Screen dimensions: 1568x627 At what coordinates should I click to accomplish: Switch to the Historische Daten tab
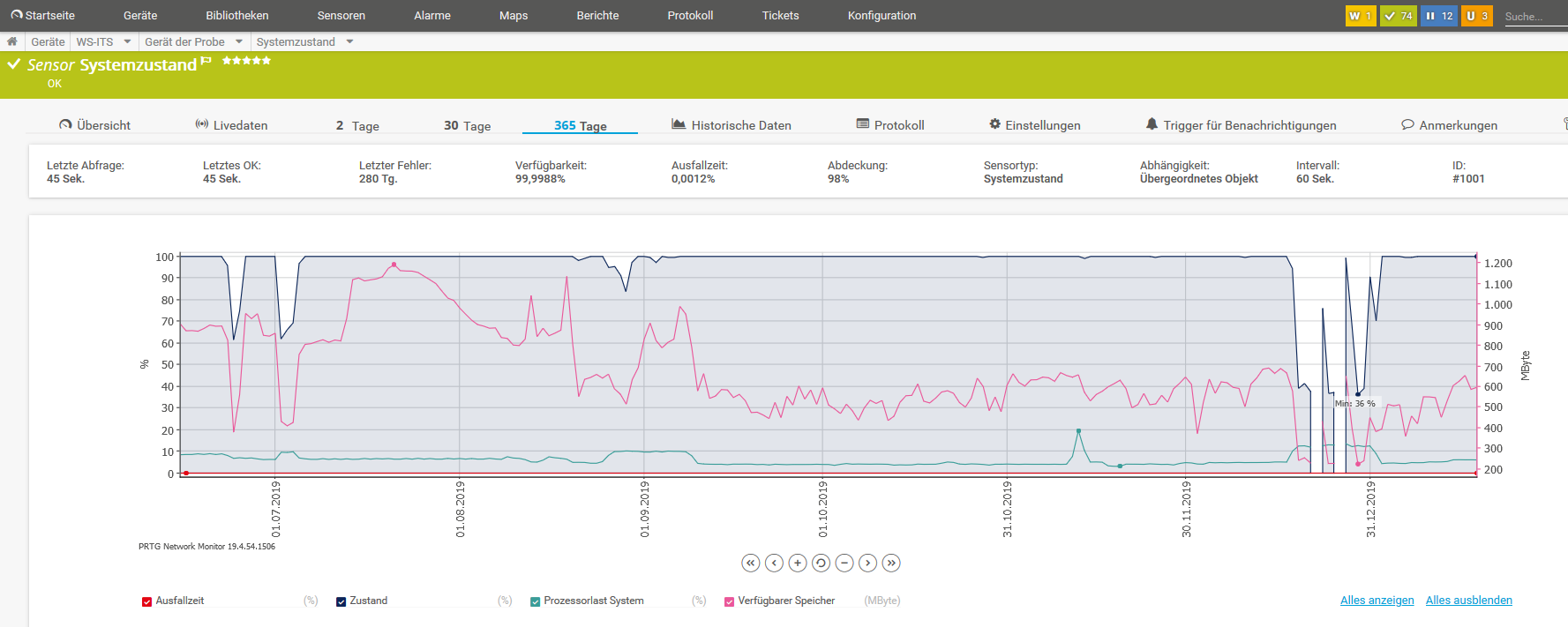pos(731,125)
